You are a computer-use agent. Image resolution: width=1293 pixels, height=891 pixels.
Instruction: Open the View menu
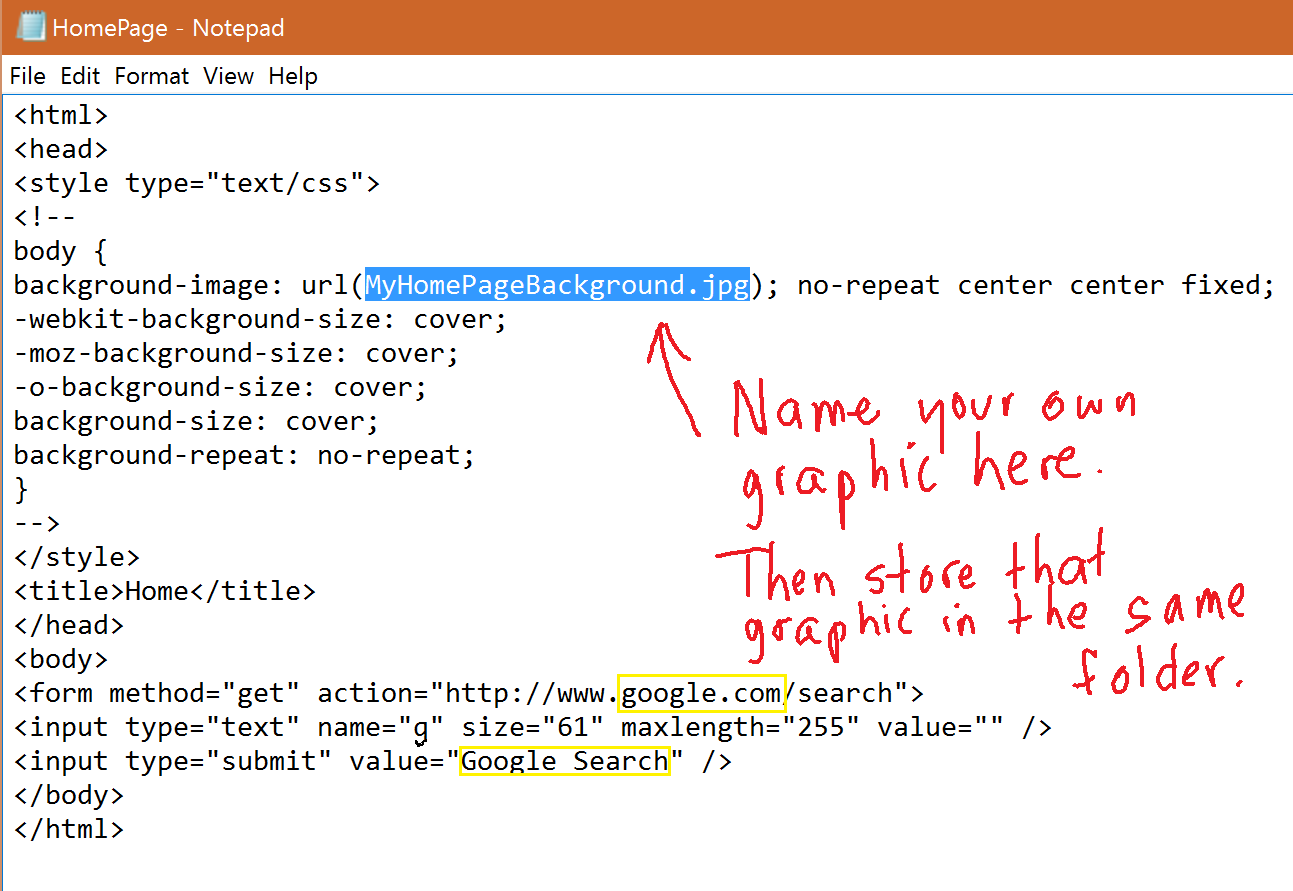tap(229, 76)
